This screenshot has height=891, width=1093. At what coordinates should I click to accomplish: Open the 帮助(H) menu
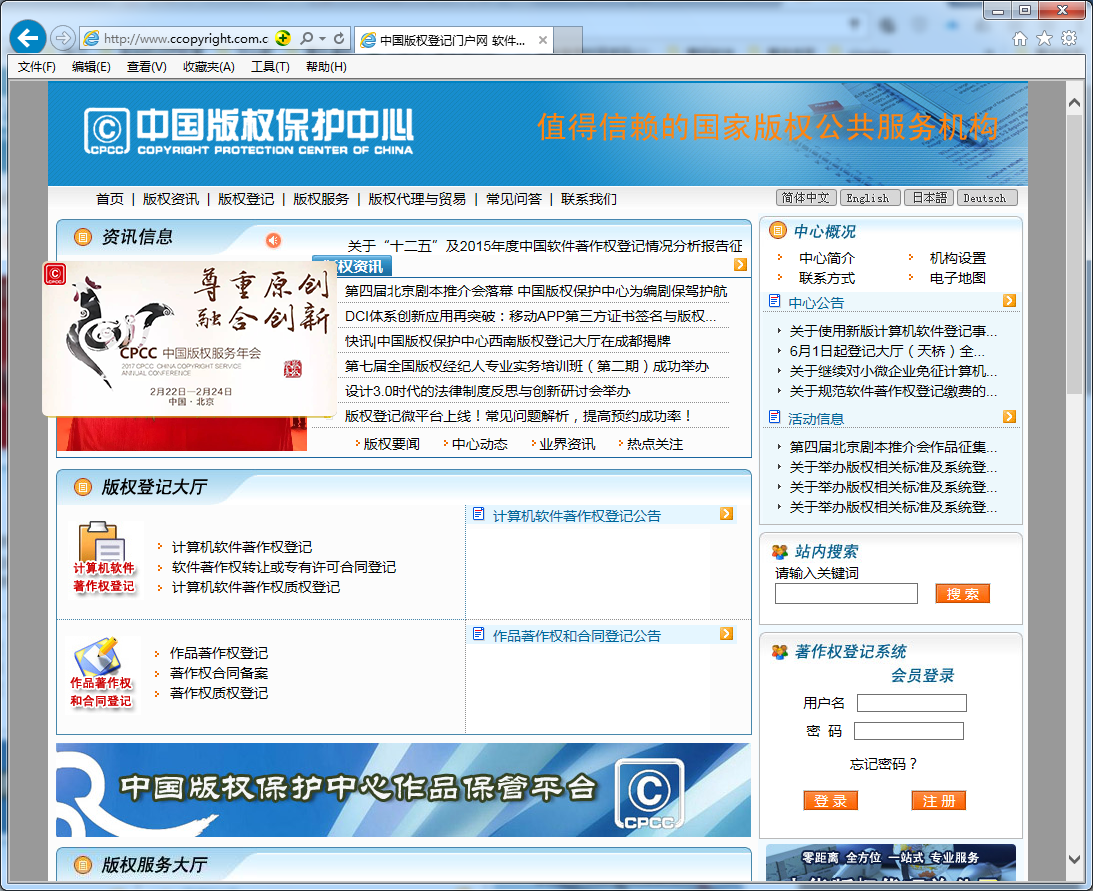coord(326,67)
